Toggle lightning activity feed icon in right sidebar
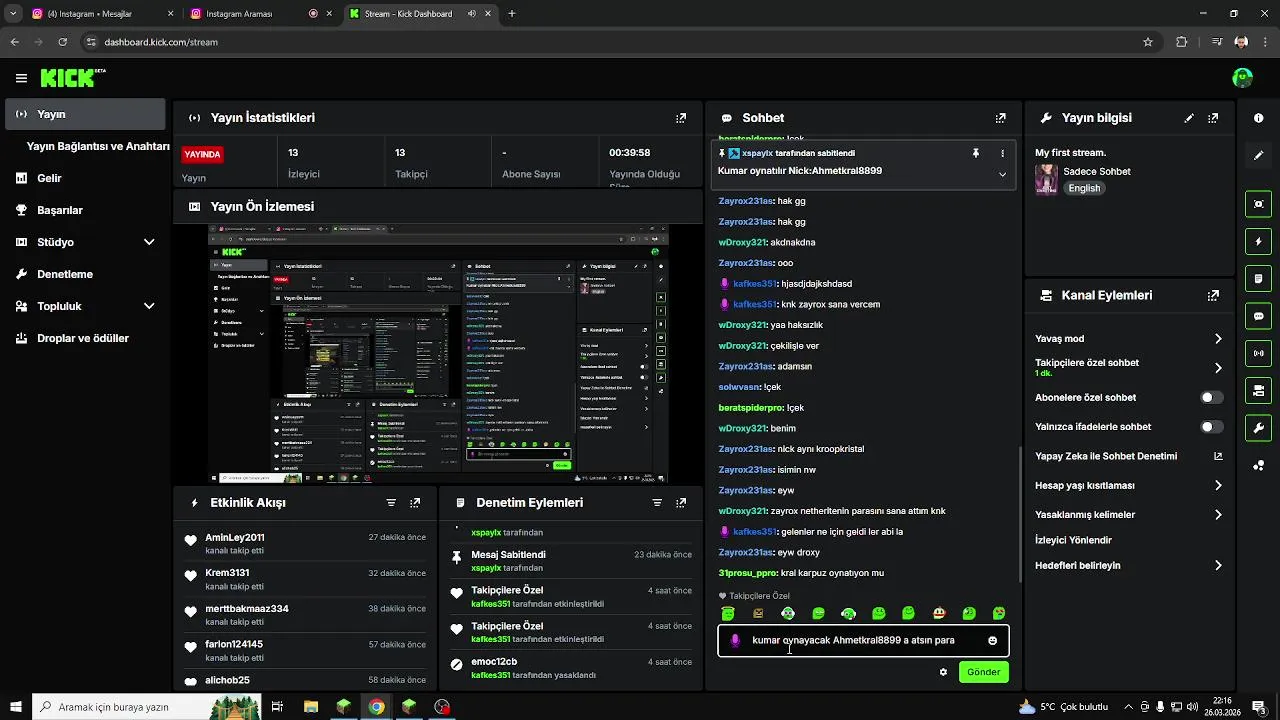Image resolution: width=1280 pixels, height=720 pixels. pyautogui.click(x=1258, y=241)
